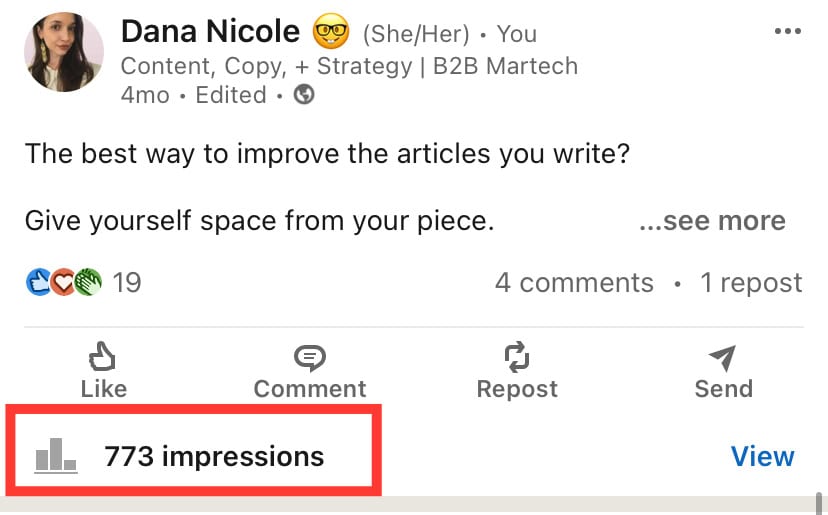
Task: Click the paper plane Send icon
Action: click(x=722, y=358)
